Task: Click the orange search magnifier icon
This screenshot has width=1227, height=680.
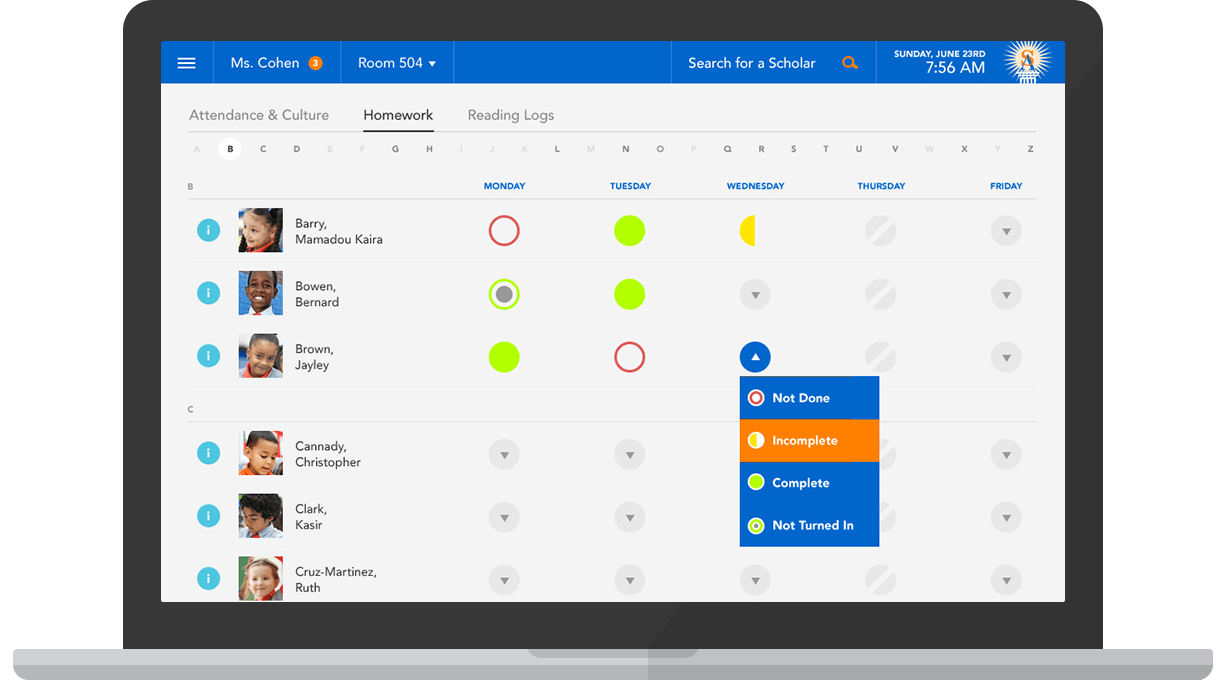Action: 849,63
